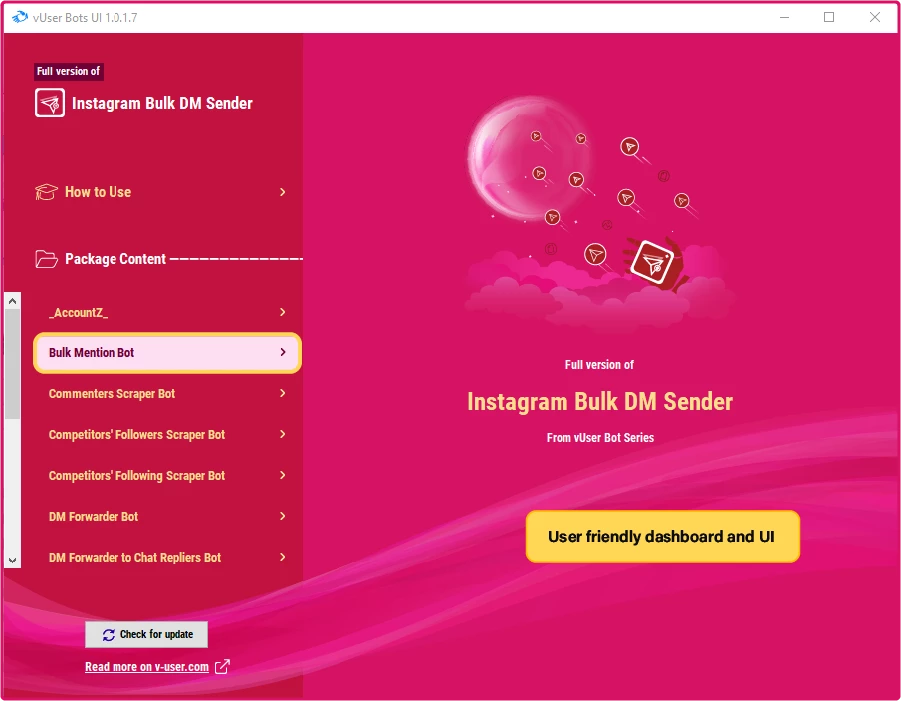
Task: Open the _AccountZ_ chevron arrow
Action: [x=283, y=312]
